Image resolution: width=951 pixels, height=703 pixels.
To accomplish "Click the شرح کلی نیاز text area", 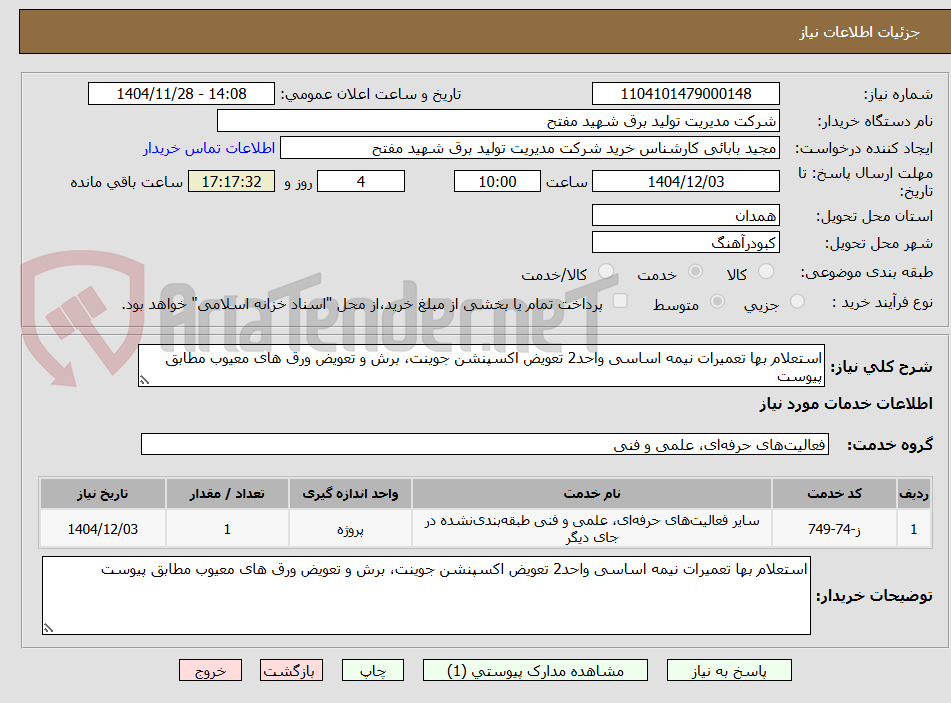I will (x=482, y=366).
